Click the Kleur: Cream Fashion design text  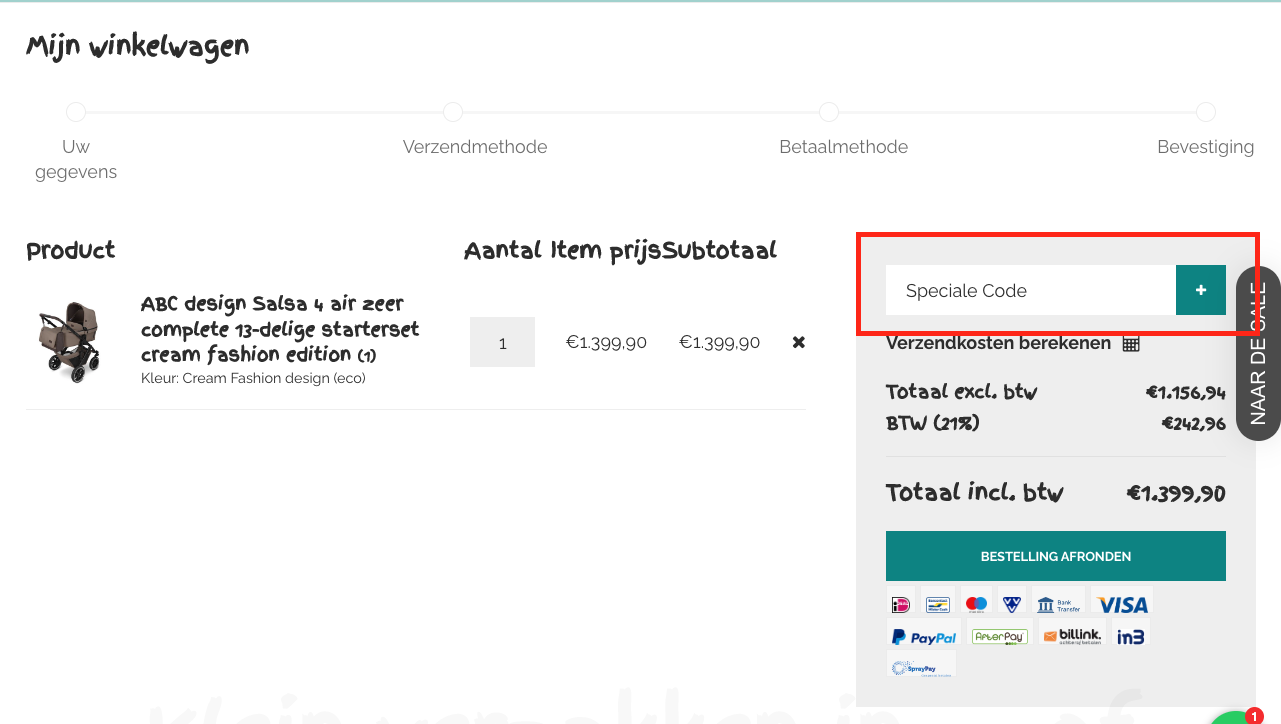pyautogui.click(x=254, y=378)
